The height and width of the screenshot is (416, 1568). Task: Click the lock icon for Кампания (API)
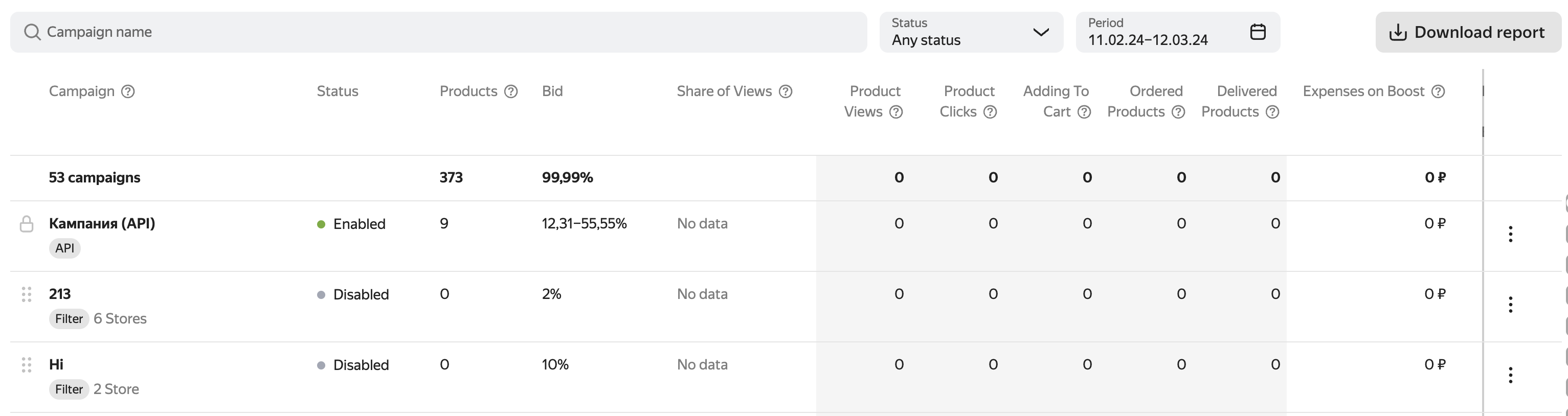pyautogui.click(x=26, y=224)
